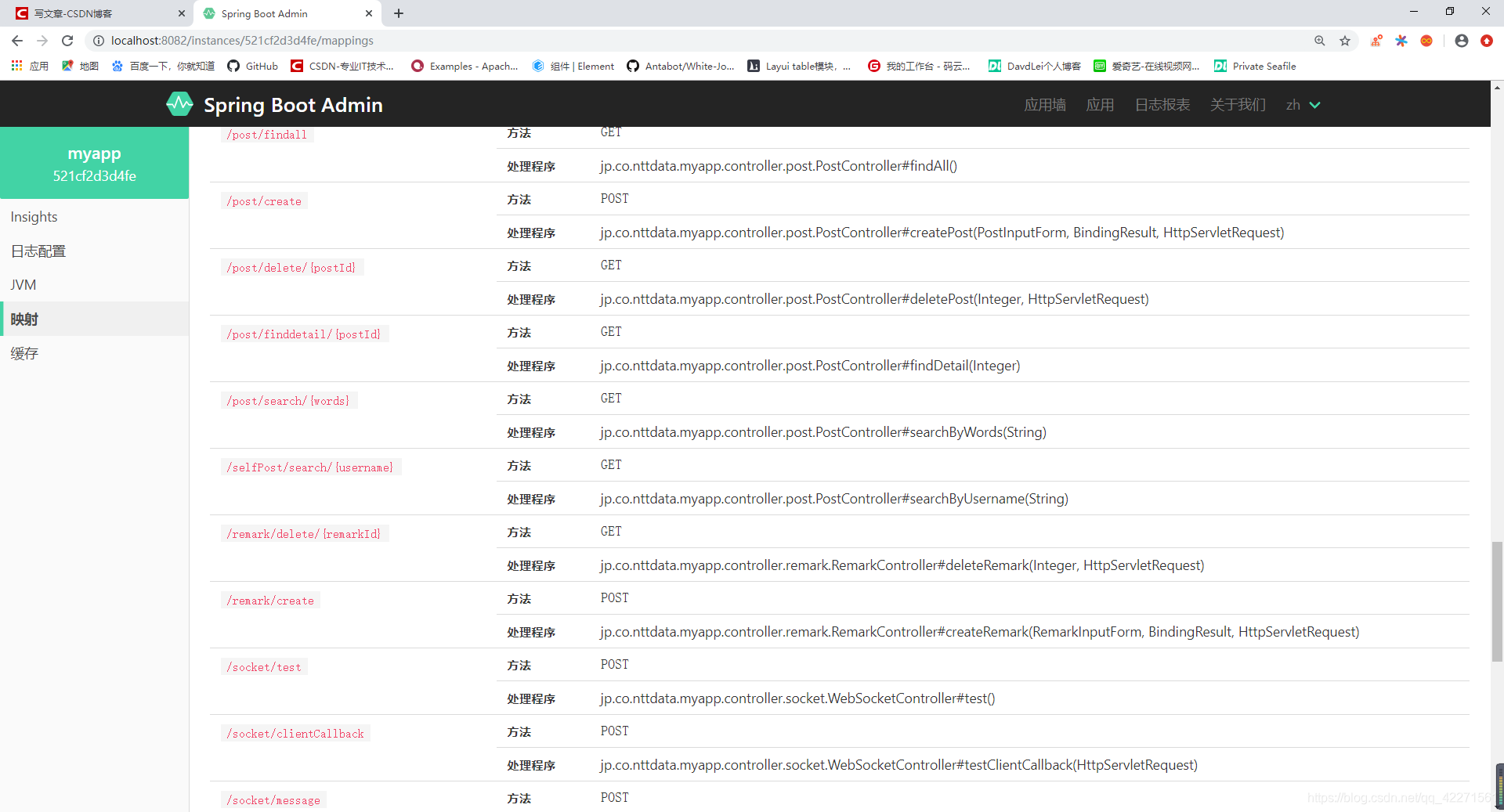
Task: Open the Google apps grid icon
Action: [16, 66]
